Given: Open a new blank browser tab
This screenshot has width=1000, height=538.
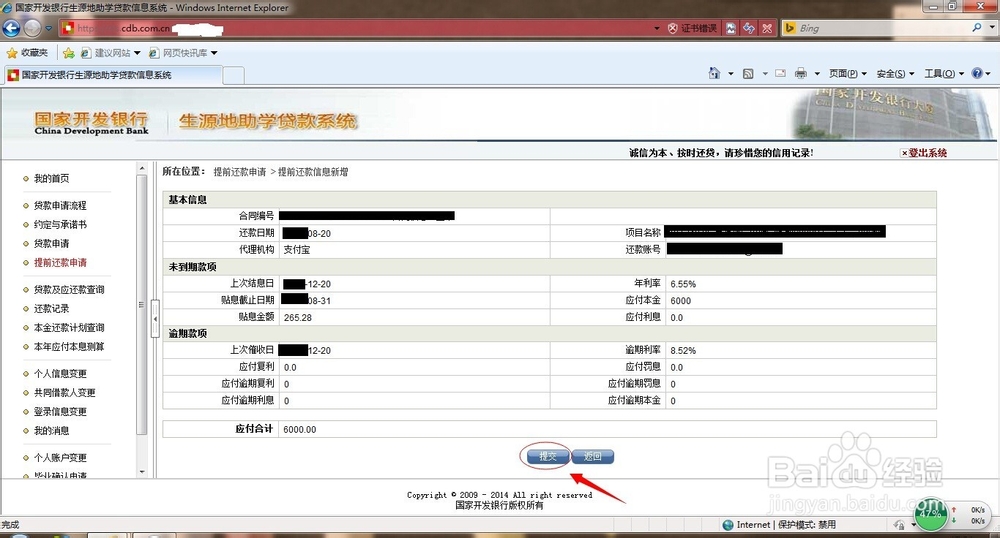Looking at the screenshot, I should (233, 75).
